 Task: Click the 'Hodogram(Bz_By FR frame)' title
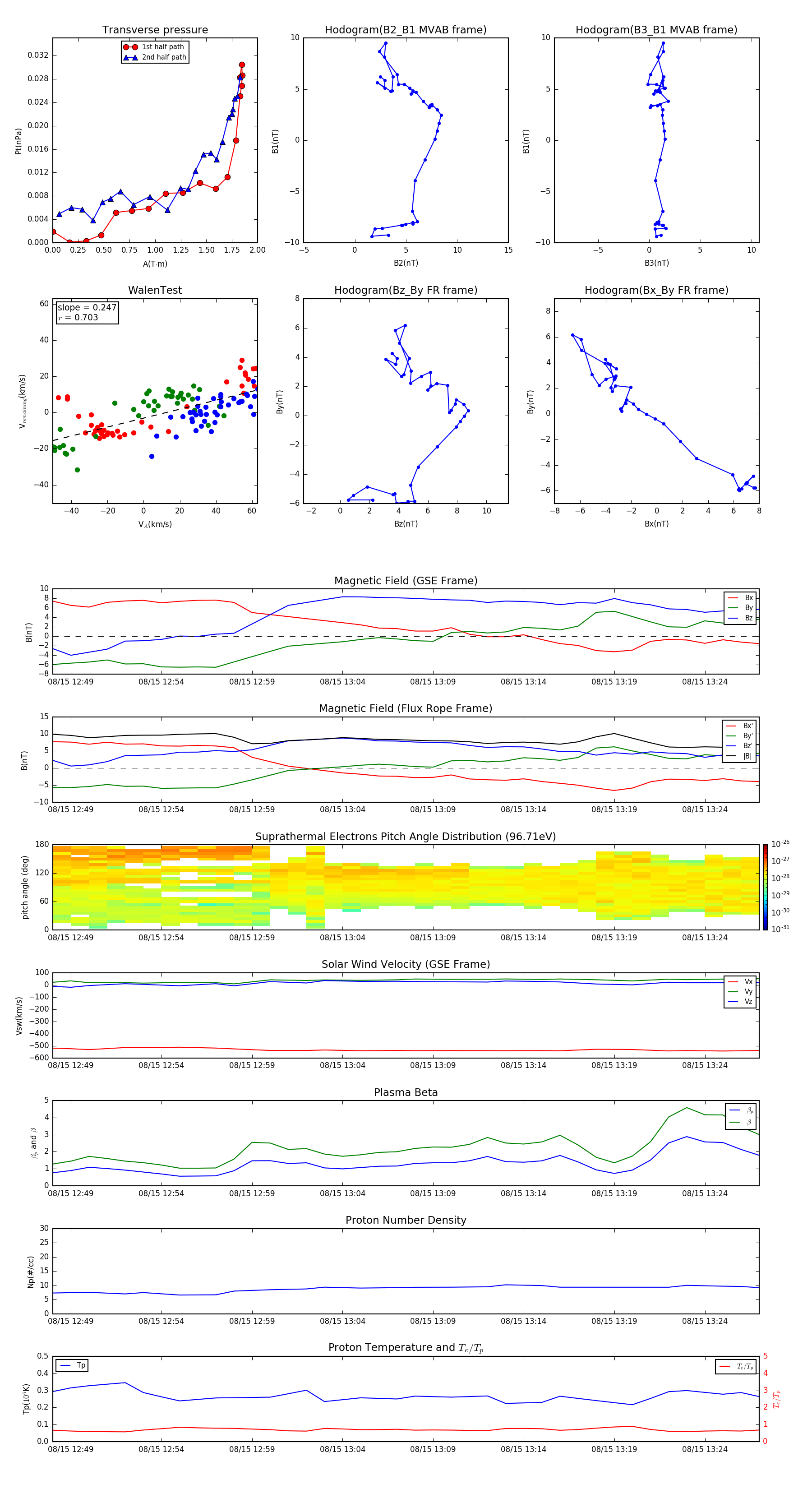pos(406,290)
